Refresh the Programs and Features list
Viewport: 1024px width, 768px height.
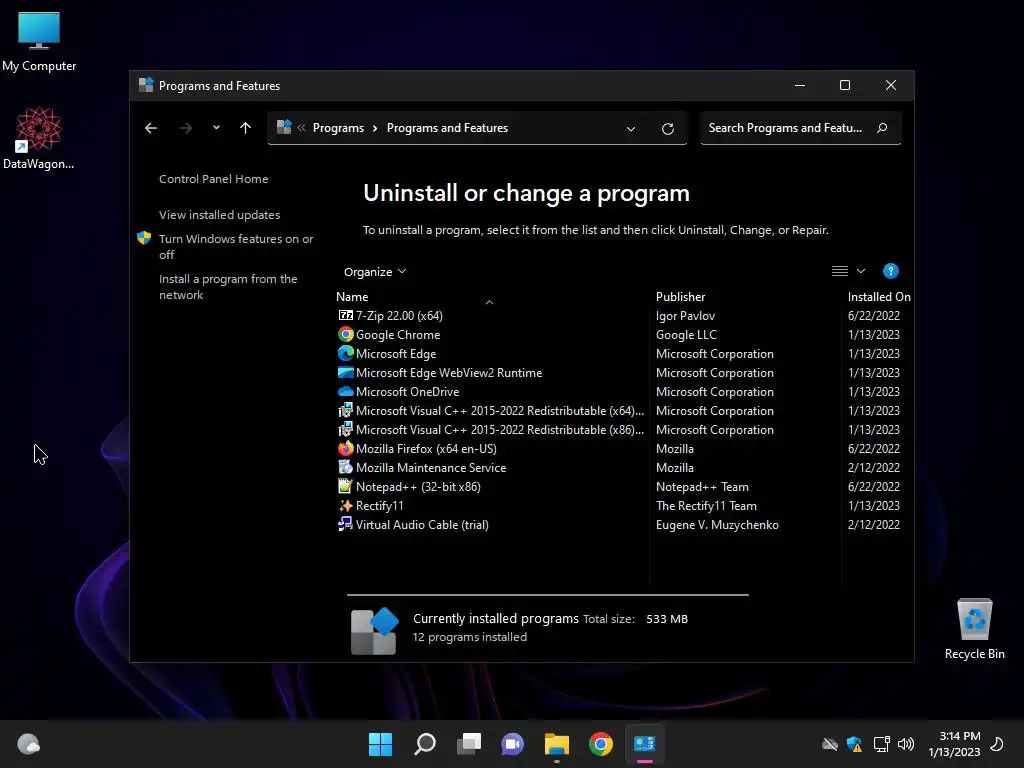coord(667,129)
